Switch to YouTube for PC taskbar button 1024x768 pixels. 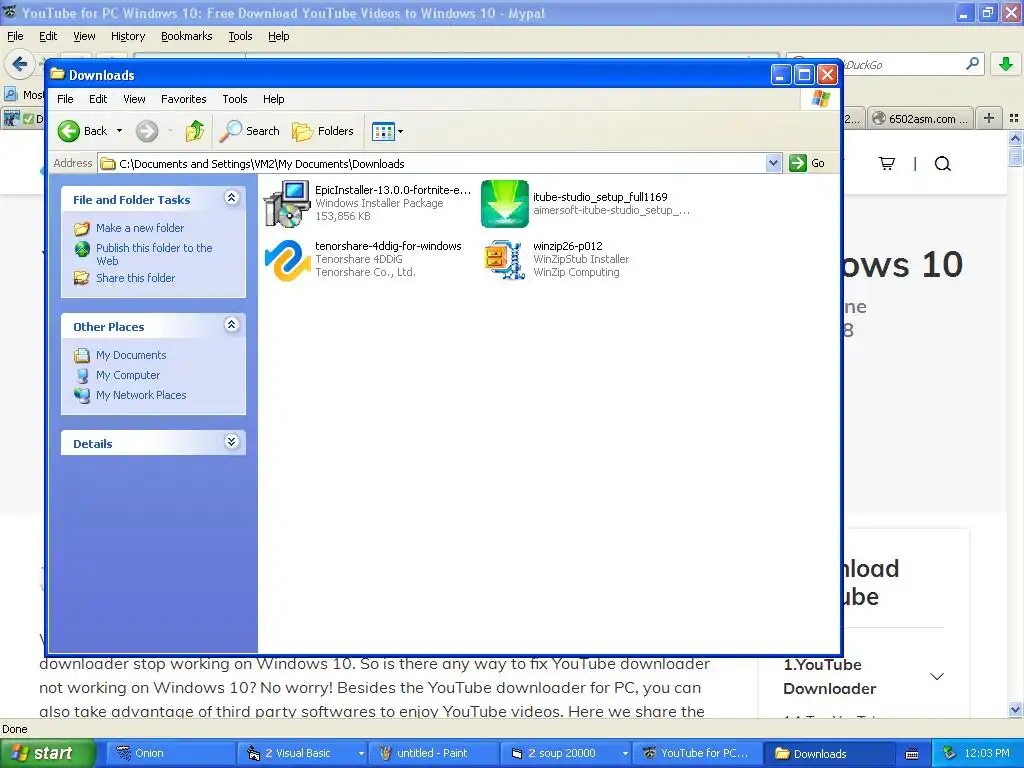(697, 754)
